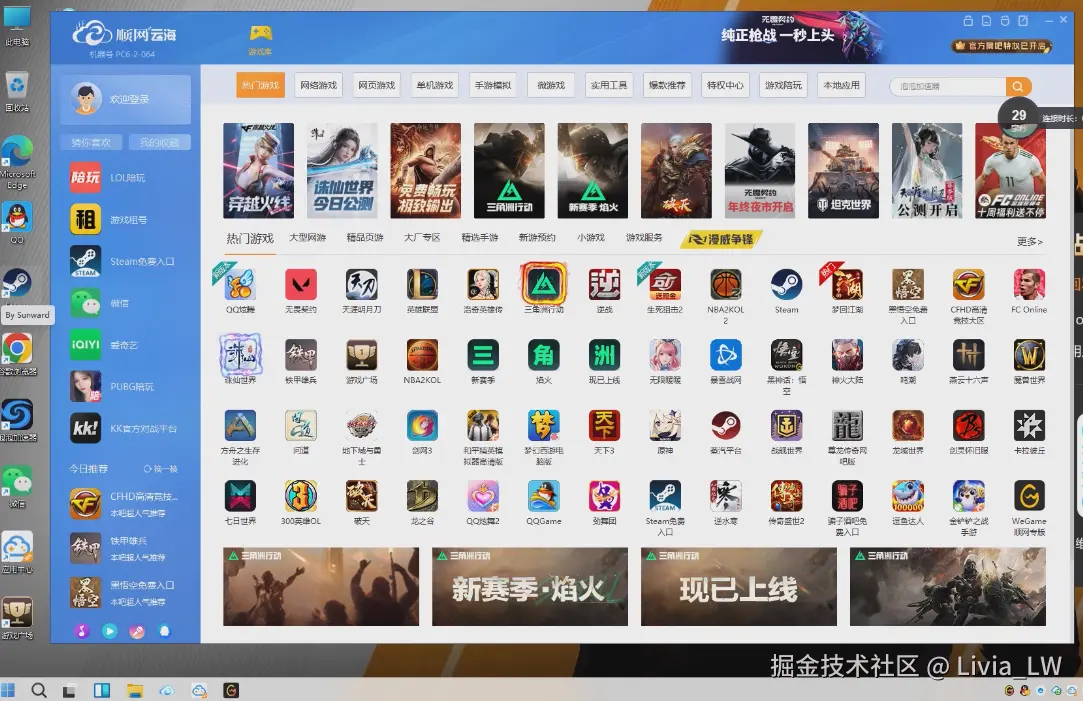Viewport: 1083px width, 701px height.
Task: Open the 新赛季·焰火 bottom banner
Action: pos(530,587)
